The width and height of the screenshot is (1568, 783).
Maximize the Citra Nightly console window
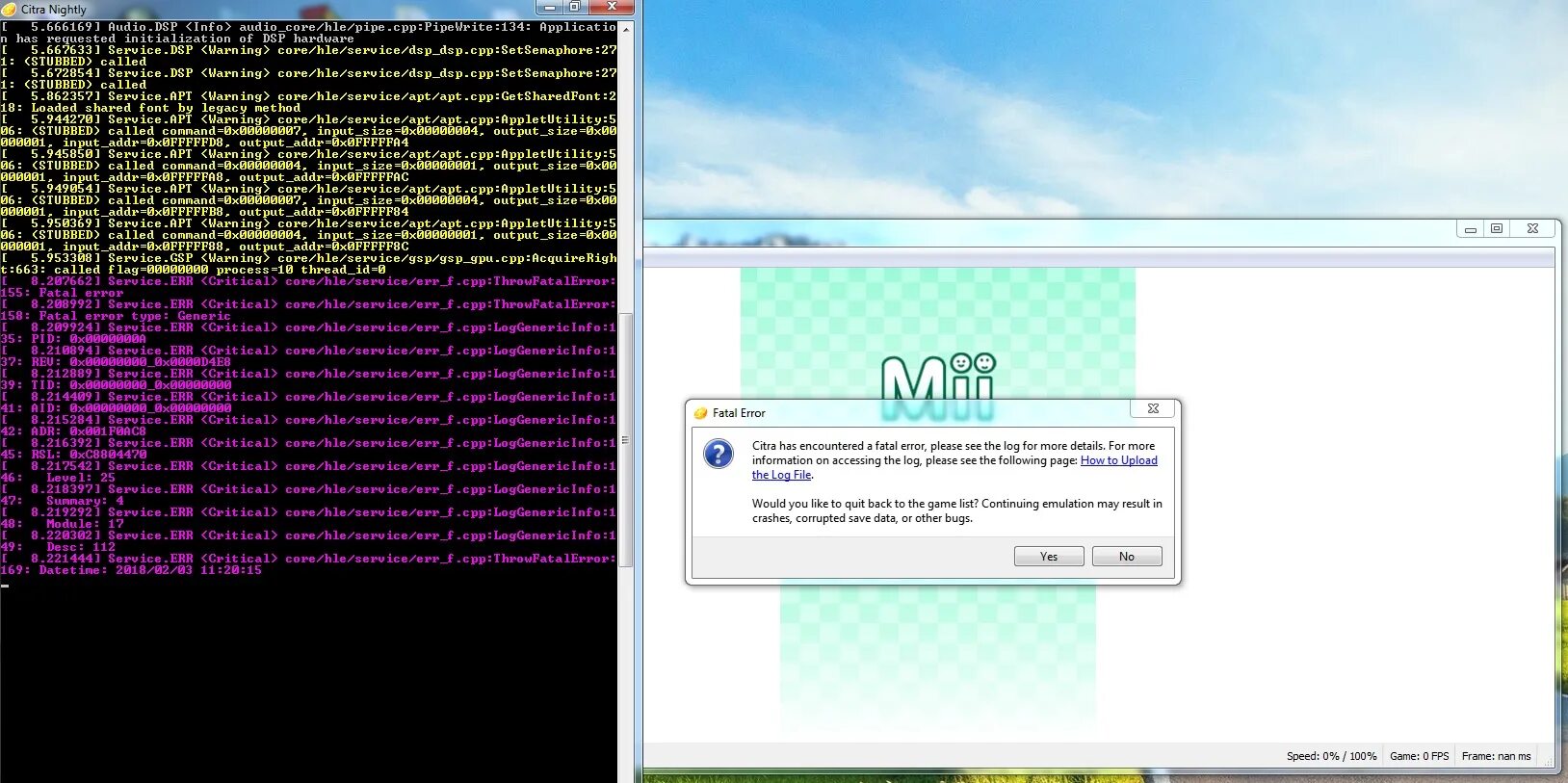click(x=574, y=7)
